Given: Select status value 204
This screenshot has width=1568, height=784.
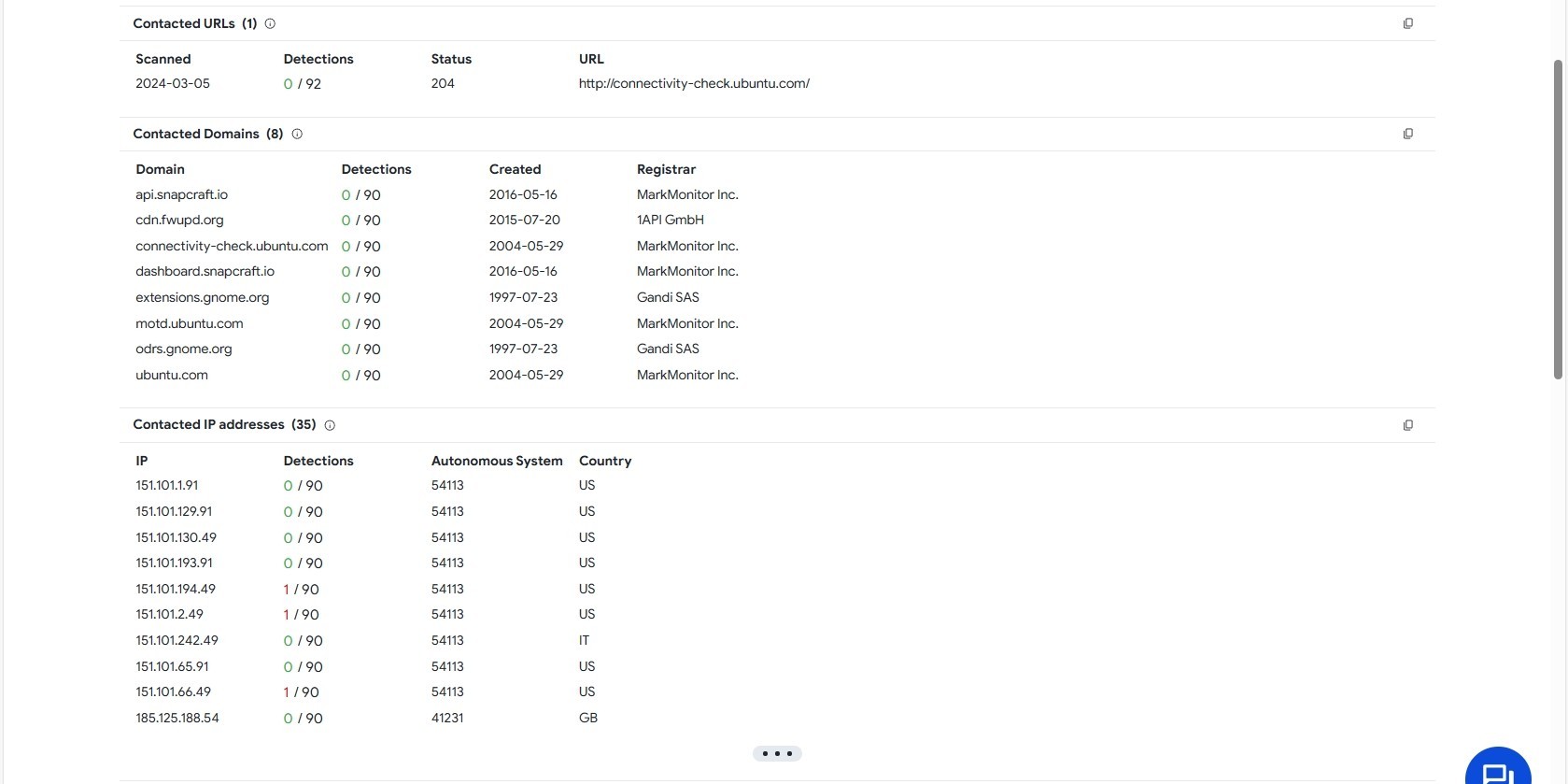Looking at the screenshot, I should point(443,83).
